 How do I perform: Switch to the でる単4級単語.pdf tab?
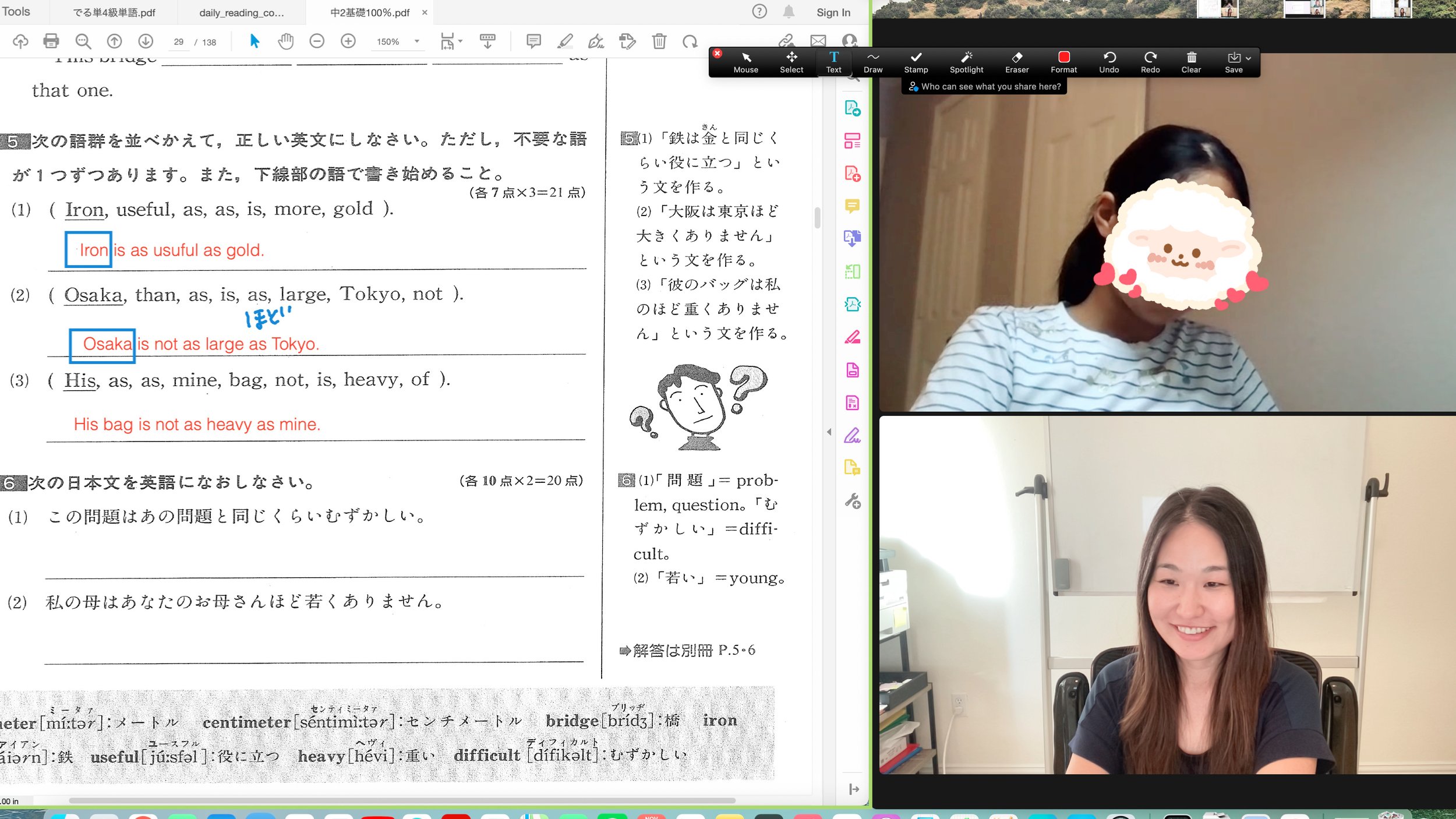[114, 12]
